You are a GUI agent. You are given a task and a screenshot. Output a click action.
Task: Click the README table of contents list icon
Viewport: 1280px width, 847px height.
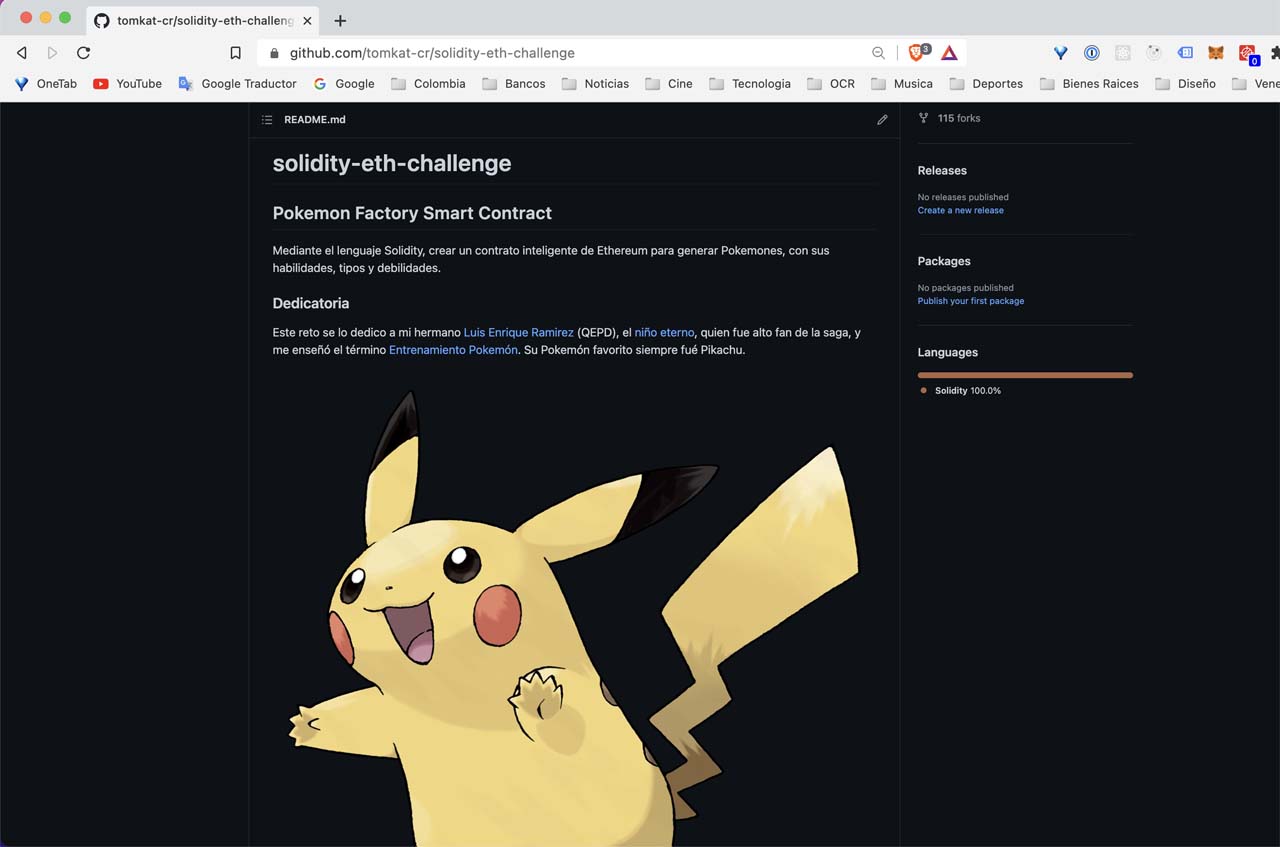tap(267, 119)
